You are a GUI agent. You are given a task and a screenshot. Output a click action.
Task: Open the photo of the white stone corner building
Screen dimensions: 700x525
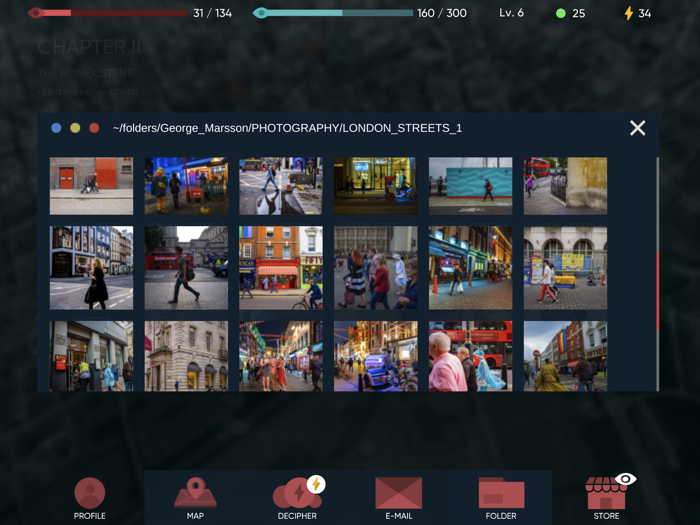point(186,356)
